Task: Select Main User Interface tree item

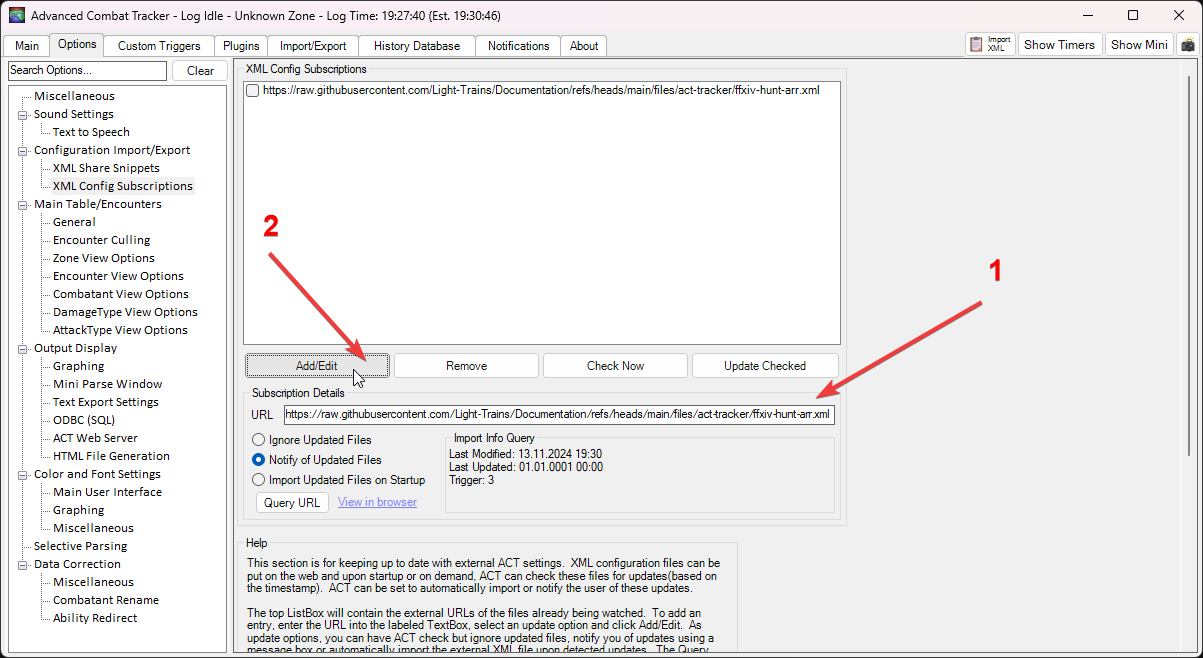Action: coord(107,492)
